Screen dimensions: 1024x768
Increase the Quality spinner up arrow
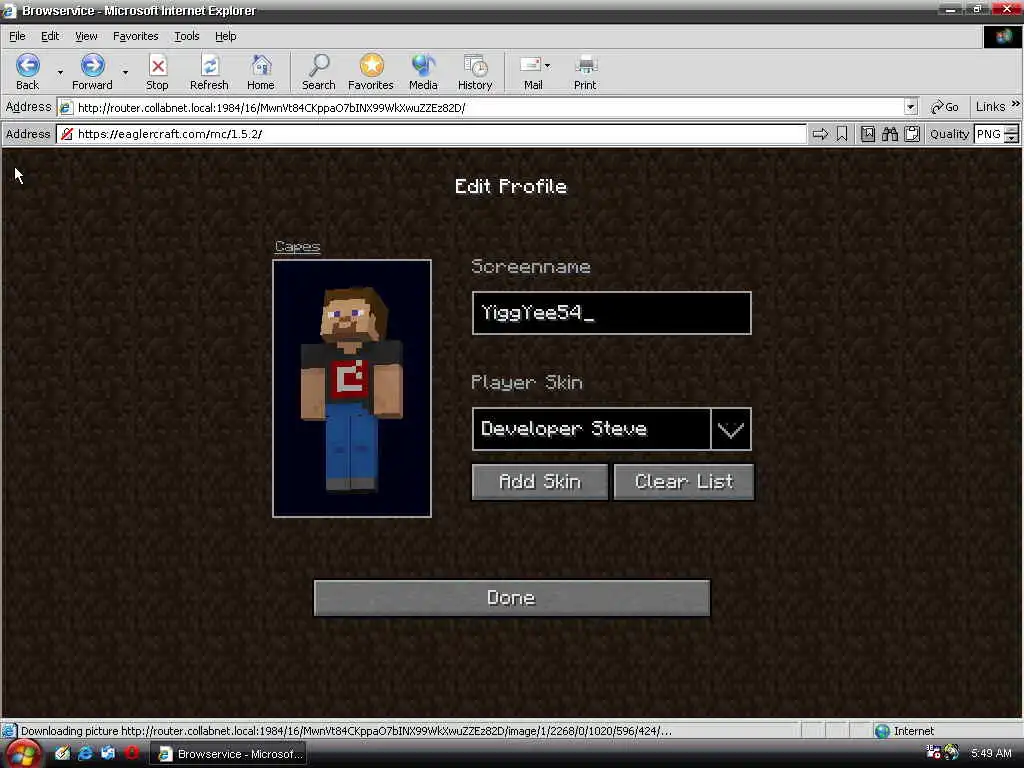[1012, 130]
